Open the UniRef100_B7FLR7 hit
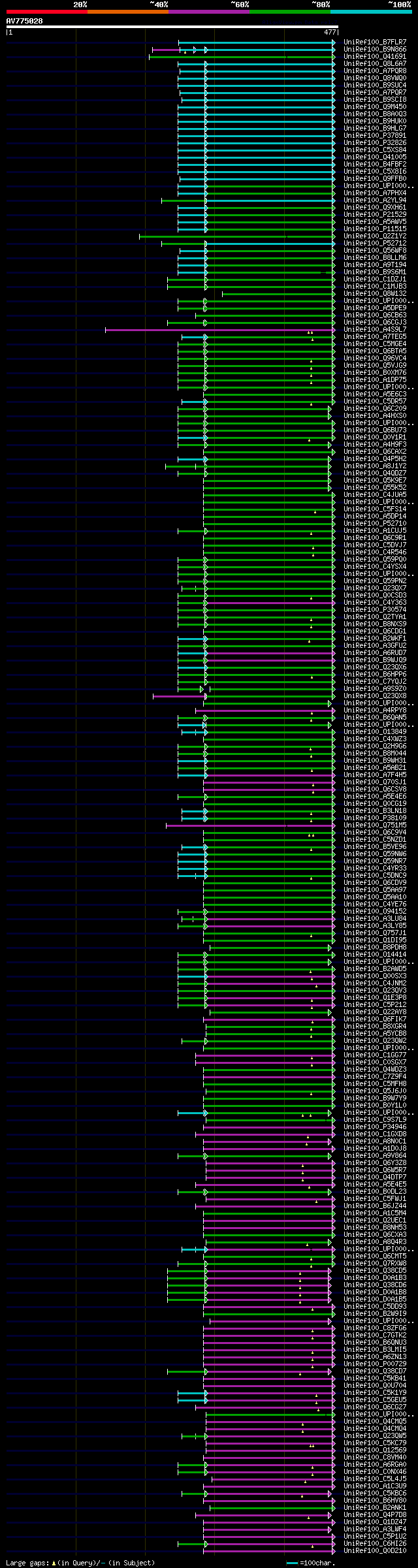The height and width of the screenshot is (1568, 418). (375, 42)
